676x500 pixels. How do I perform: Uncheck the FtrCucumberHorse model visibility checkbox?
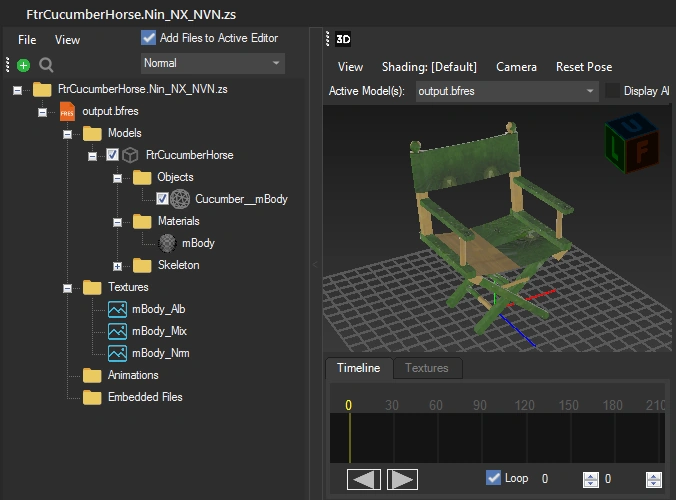(x=112, y=155)
